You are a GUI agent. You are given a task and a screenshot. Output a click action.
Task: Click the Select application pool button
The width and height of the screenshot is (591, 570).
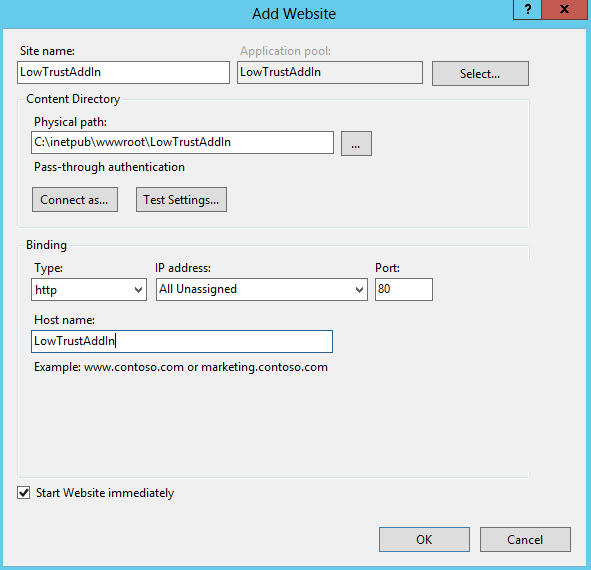tap(480, 74)
